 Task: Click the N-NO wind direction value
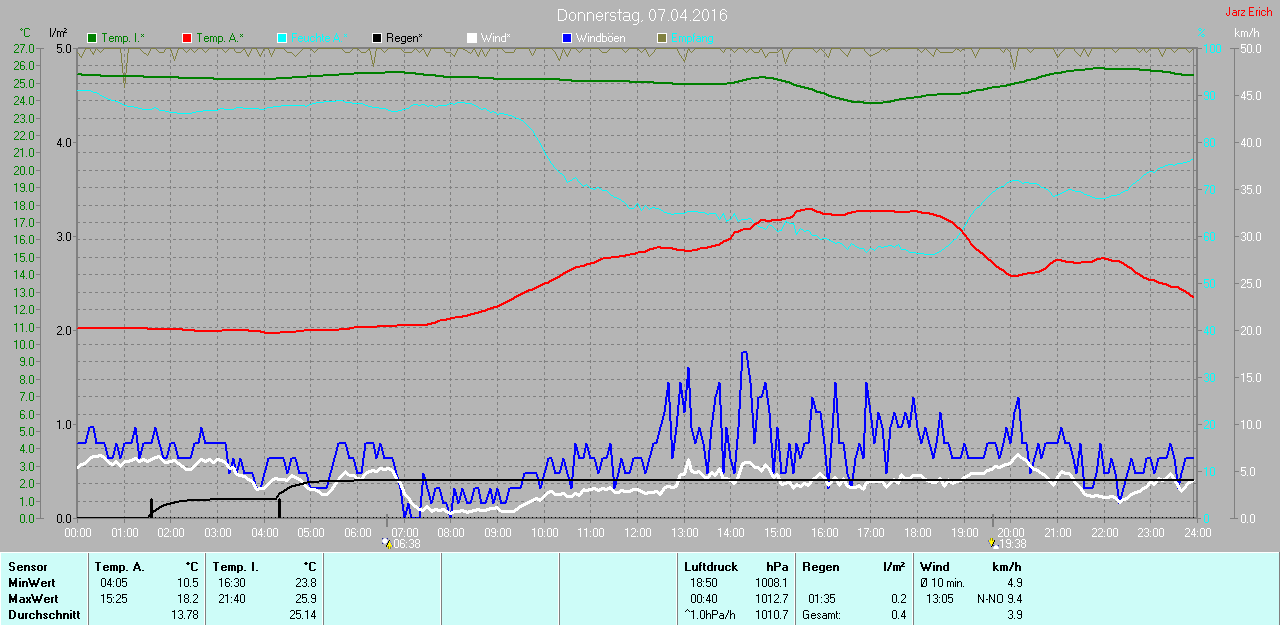pos(991,599)
